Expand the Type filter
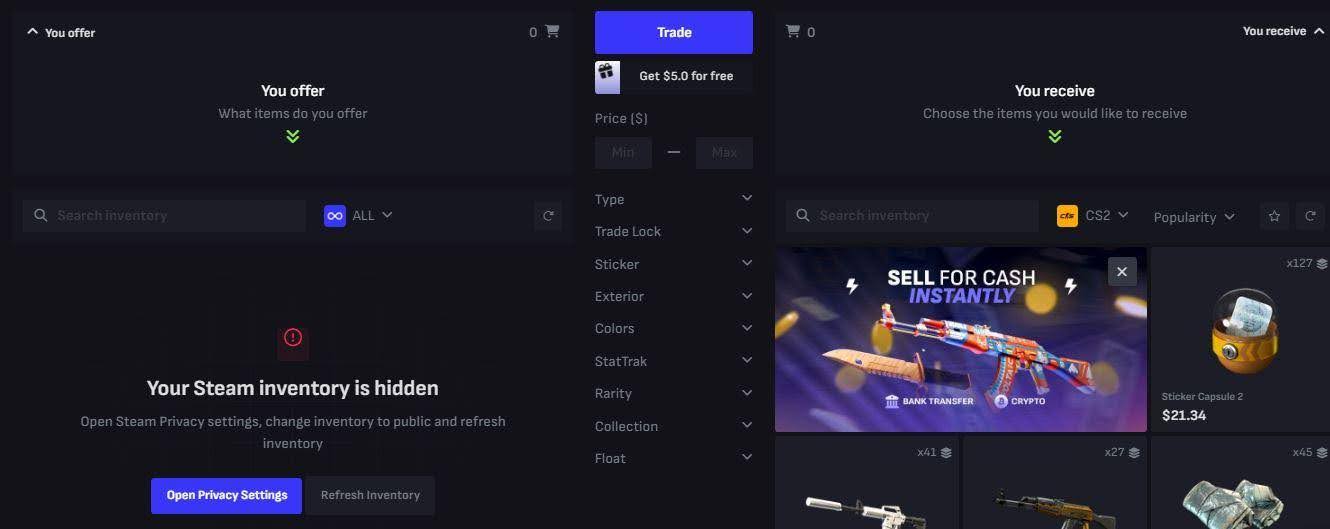This screenshot has width=1330, height=529. click(x=674, y=199)
